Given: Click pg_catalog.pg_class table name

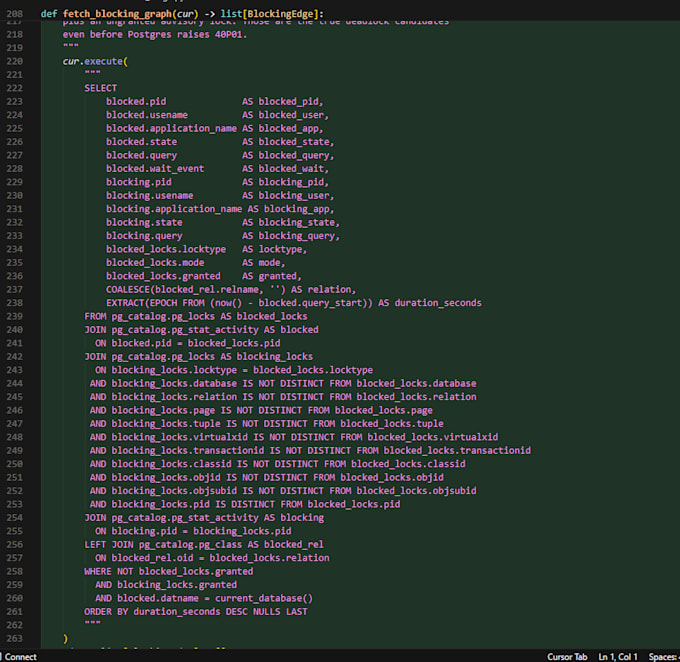Looking at the screenshot, I should (190, 544).
